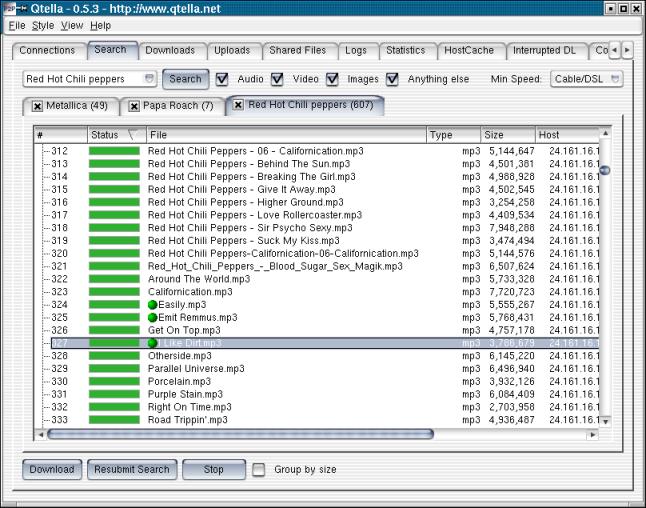Screen dimensions: 646x508
Task: Click green download icon next to Easily.mp3
Action: 153,305
